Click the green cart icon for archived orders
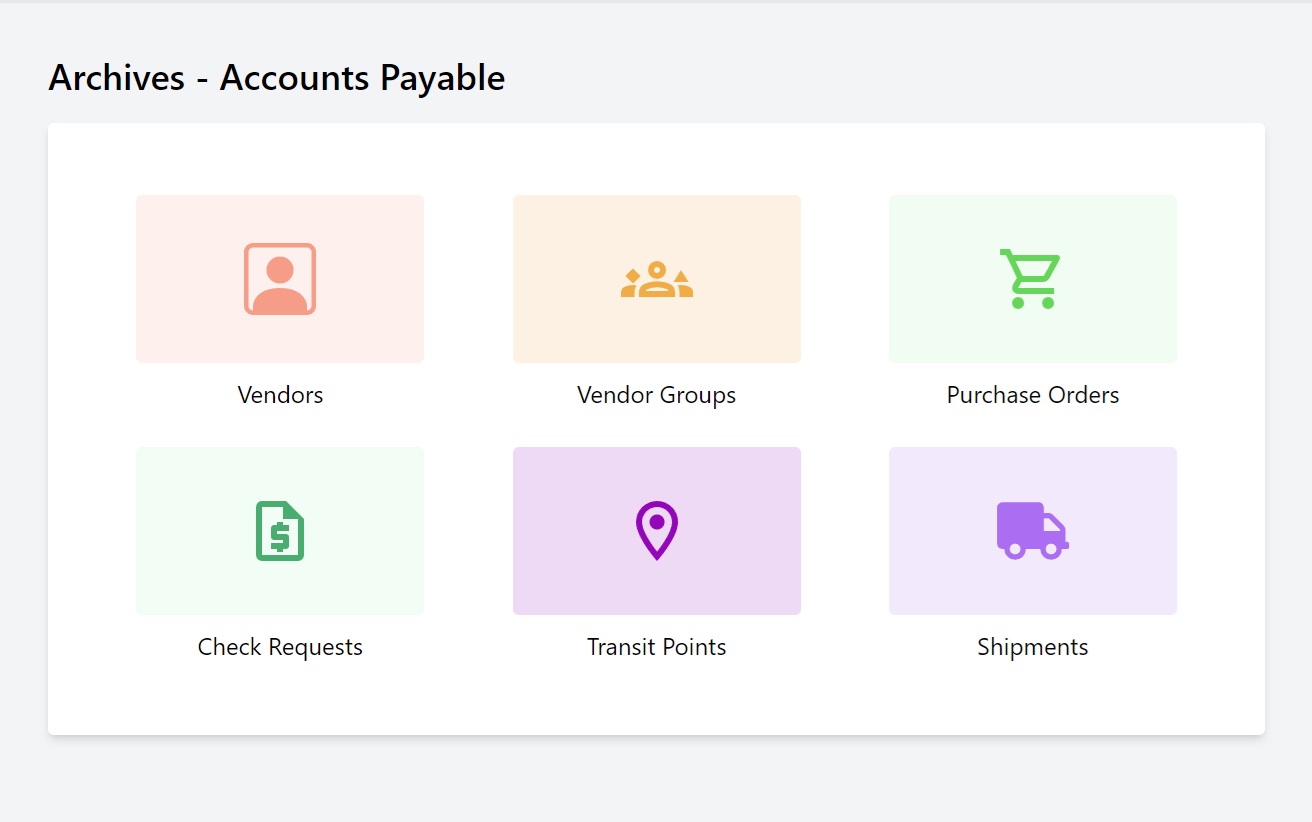This screenshot has height=822, width=1312. point(1032,278)
